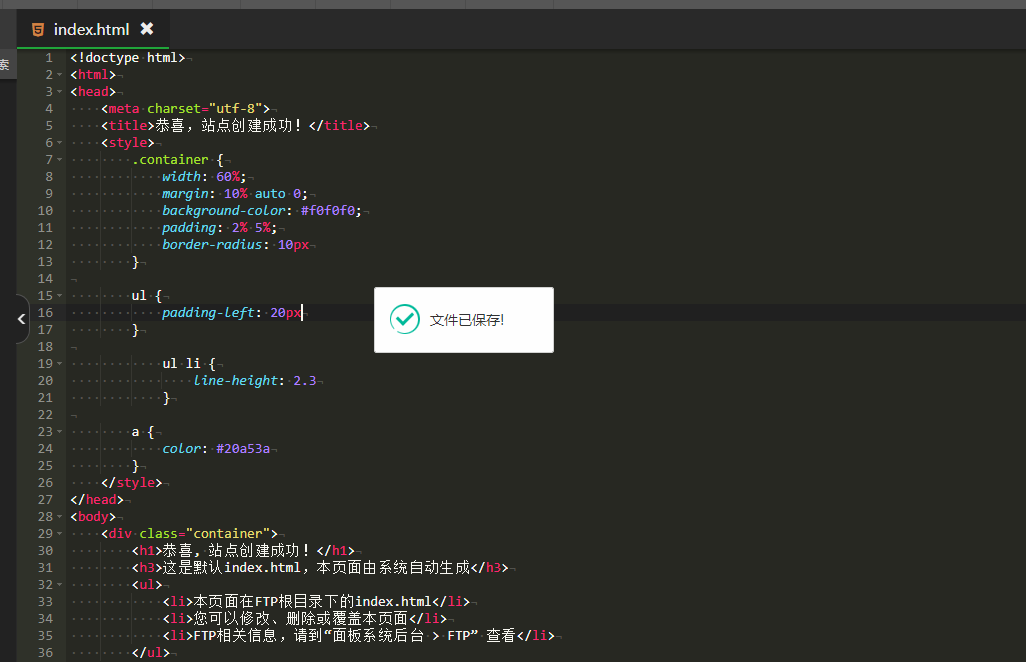Click the meta charset="utf-8" line
The height and width of the screenshot is (662, 1026).
coord(185,109)
